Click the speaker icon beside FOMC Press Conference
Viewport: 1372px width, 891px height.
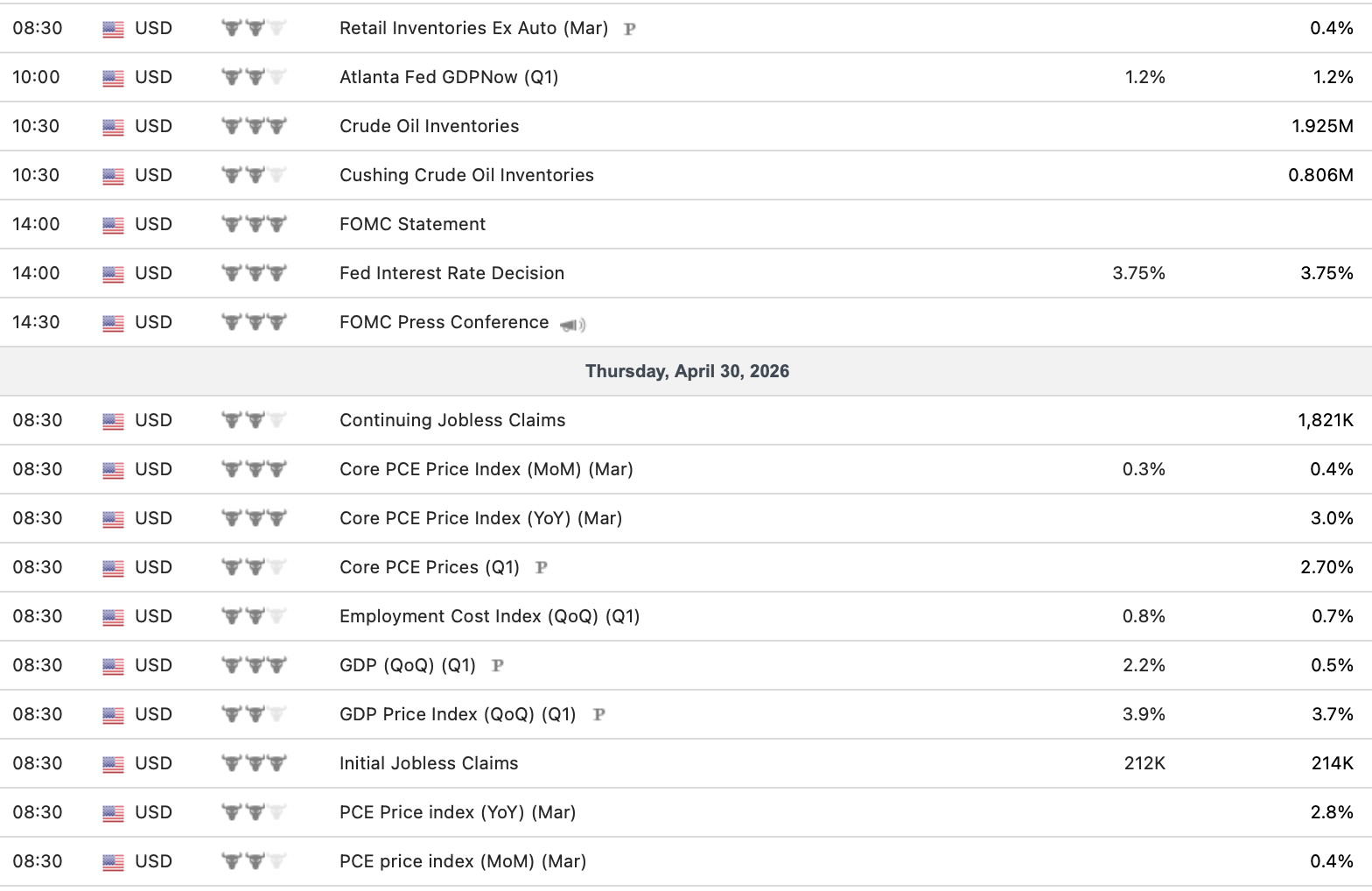pyautogui.click(x=572, y=325)
